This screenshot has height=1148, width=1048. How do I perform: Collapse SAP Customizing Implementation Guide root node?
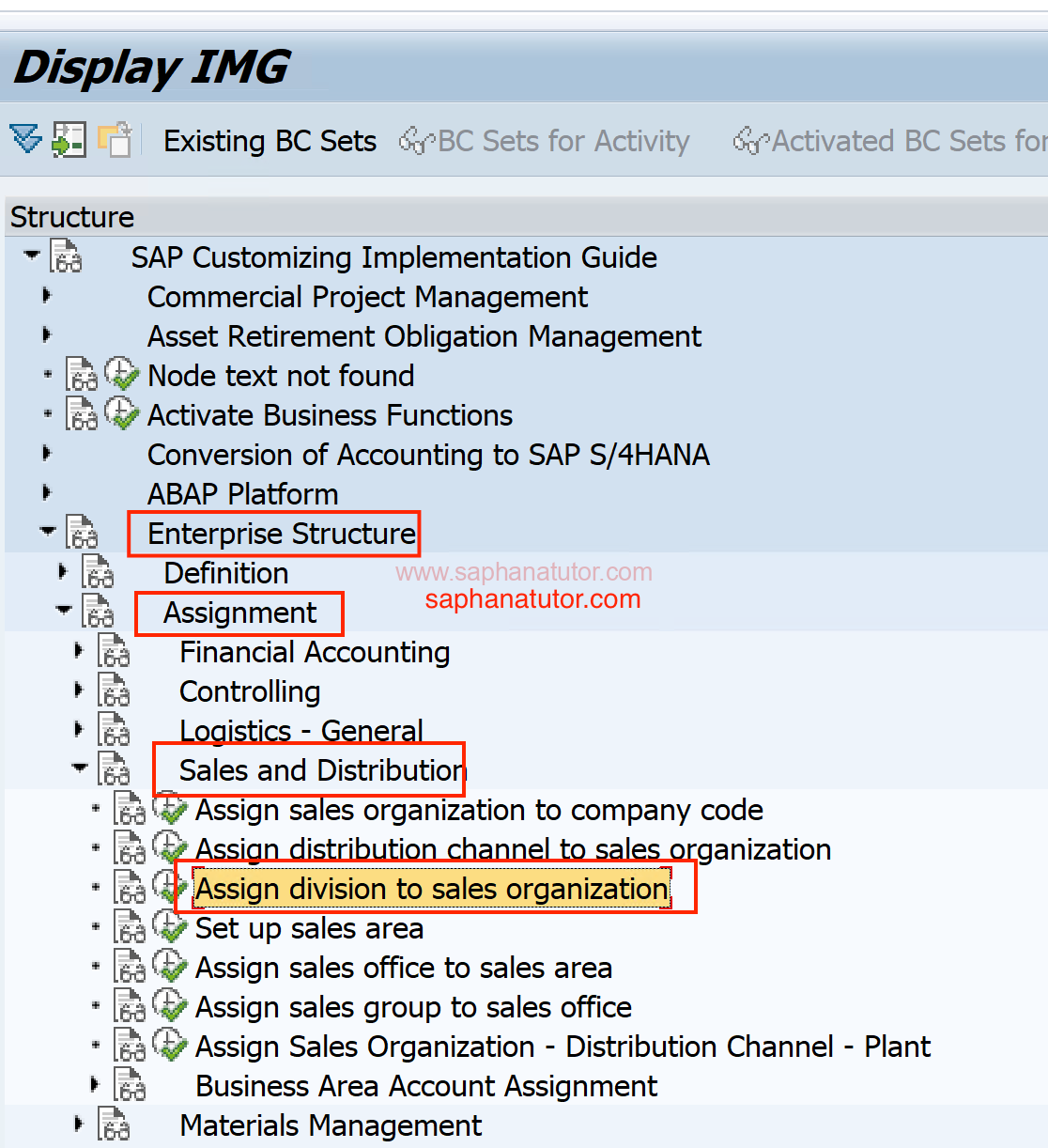(x=32, y=255)
